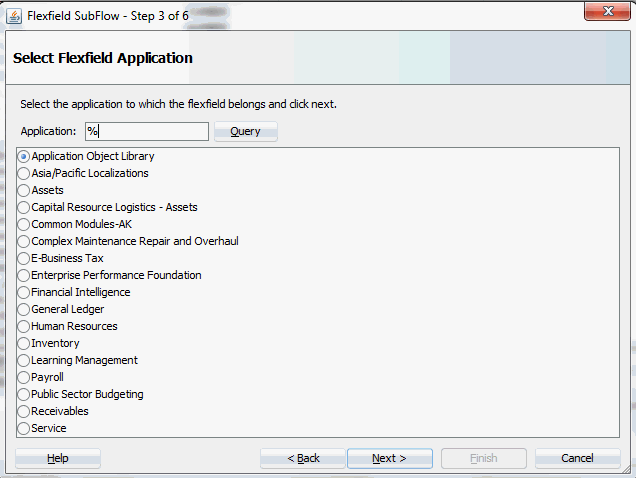Click the Java icon in the title bar
The height and width of the screenshot is (478, 636).
[x=14, y=16]
